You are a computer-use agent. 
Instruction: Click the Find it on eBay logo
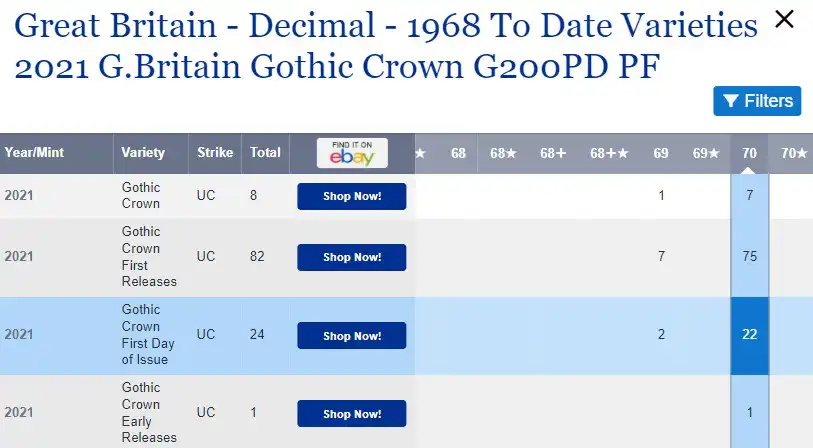click(x=352, y=153)
